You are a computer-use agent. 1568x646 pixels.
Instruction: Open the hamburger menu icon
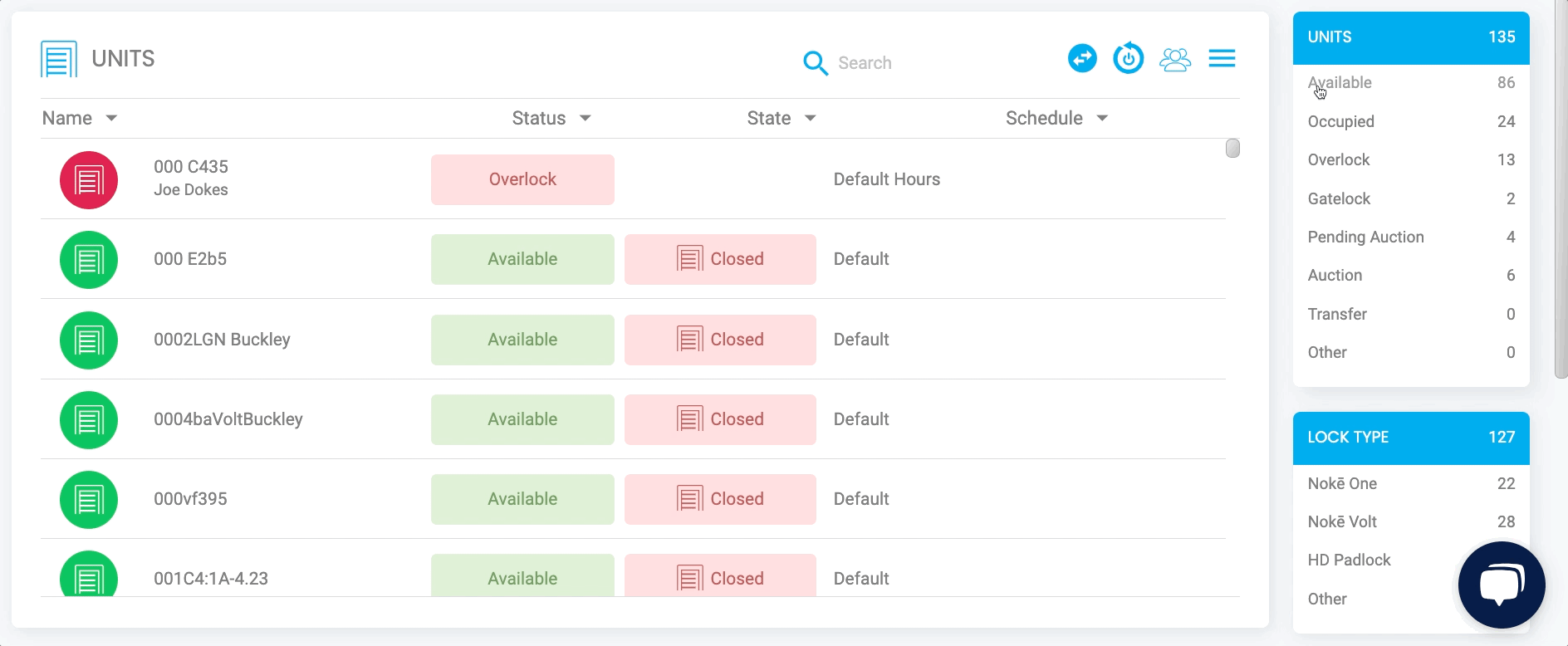1222,59
